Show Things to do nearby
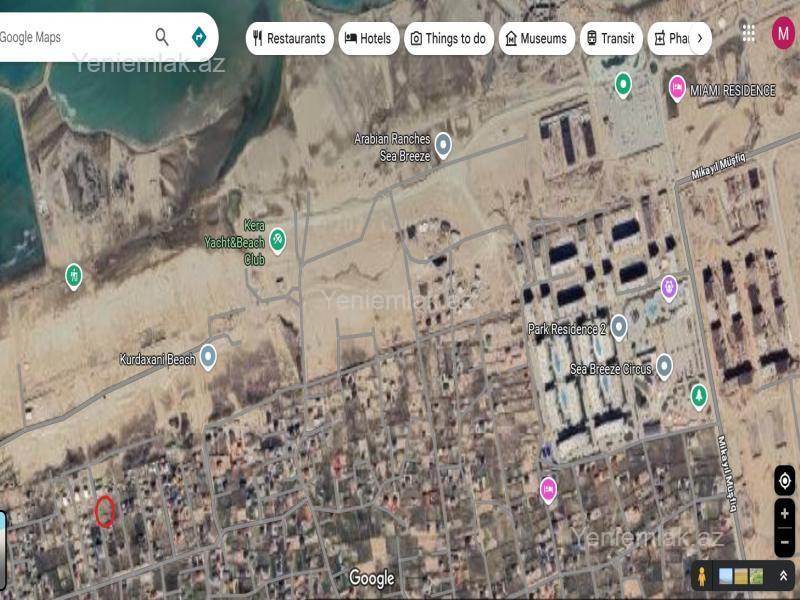This screenshot has height=600, width=800. pos(448,38)
